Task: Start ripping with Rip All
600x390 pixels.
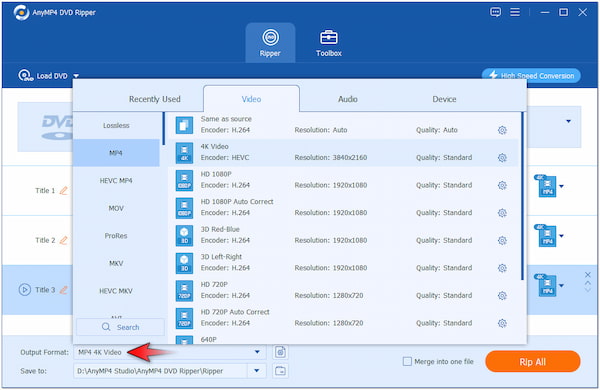Action: 533,362
